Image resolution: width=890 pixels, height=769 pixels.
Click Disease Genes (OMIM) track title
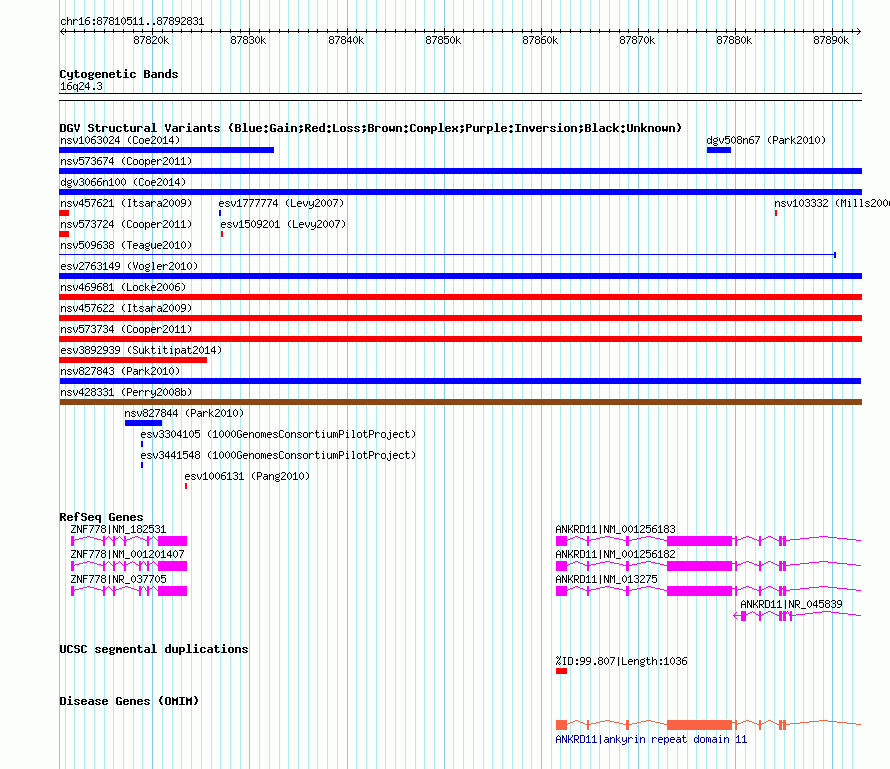point(129,701)
